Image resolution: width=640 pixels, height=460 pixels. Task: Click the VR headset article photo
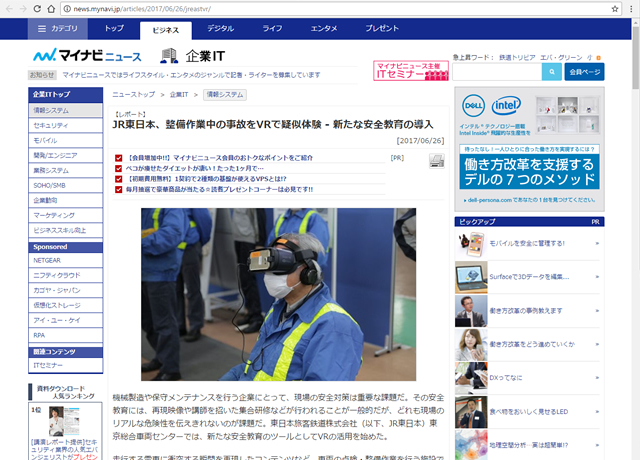click(x=277, y=280)
